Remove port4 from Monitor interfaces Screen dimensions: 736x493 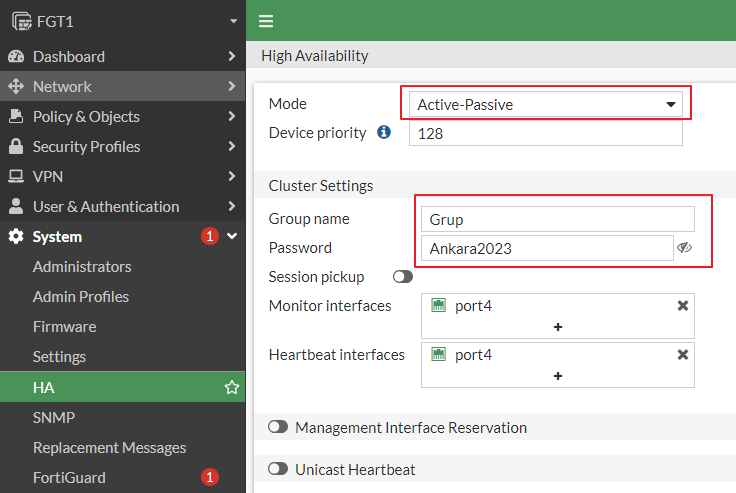click(x=682, y=306)
